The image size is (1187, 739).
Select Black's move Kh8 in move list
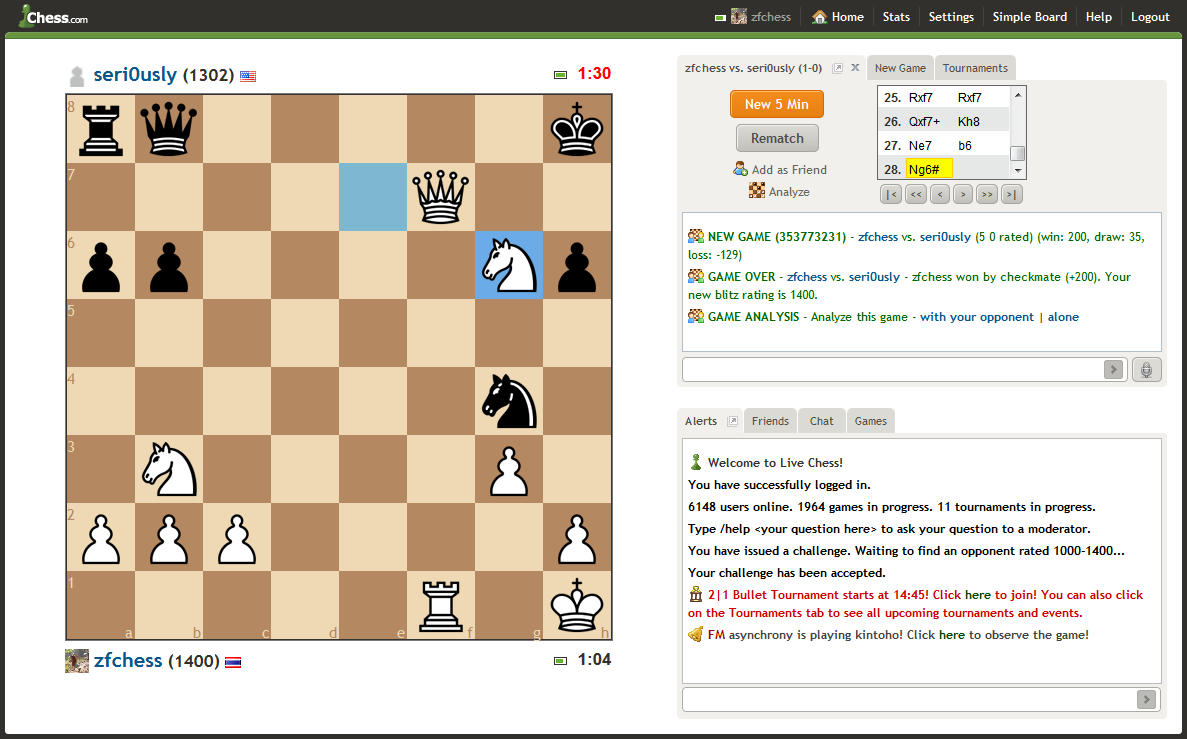pyautogui.click(x=968, y=121)
